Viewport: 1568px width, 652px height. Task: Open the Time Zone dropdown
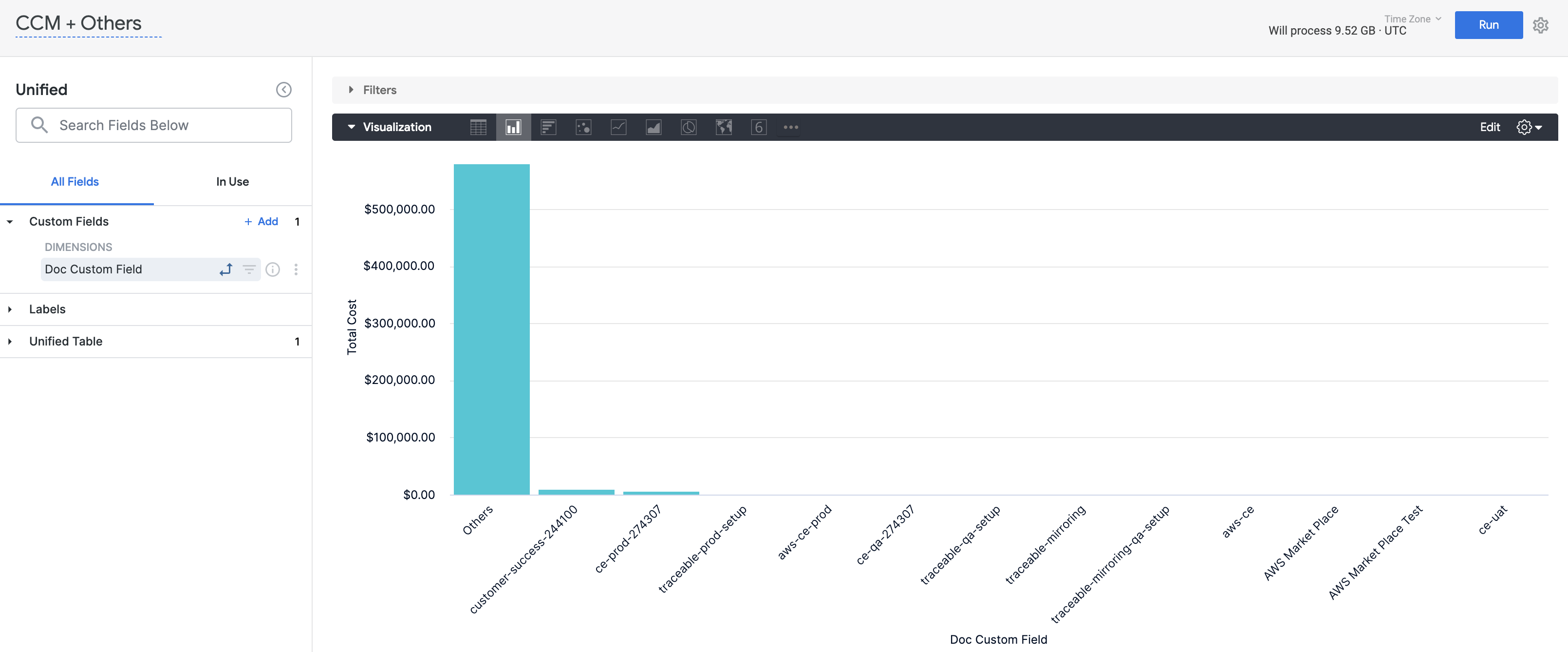(1412, 19)
